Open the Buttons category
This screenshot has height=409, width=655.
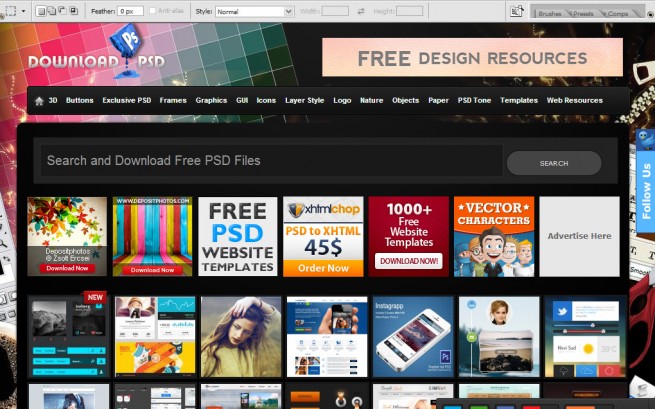[x=79, y=100]
